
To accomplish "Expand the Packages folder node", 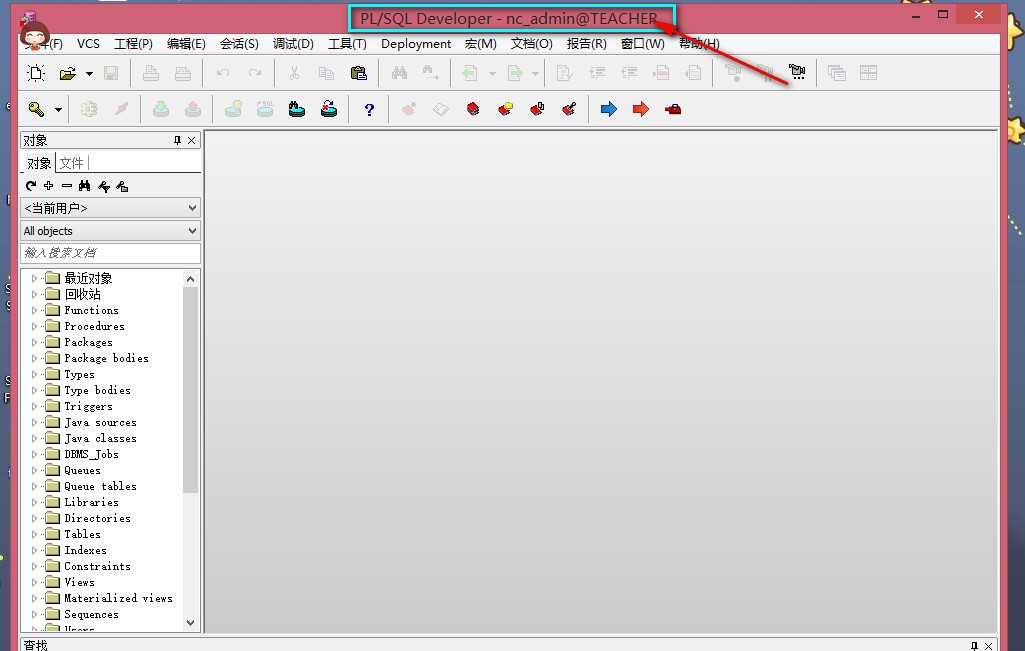I will 35,342.
